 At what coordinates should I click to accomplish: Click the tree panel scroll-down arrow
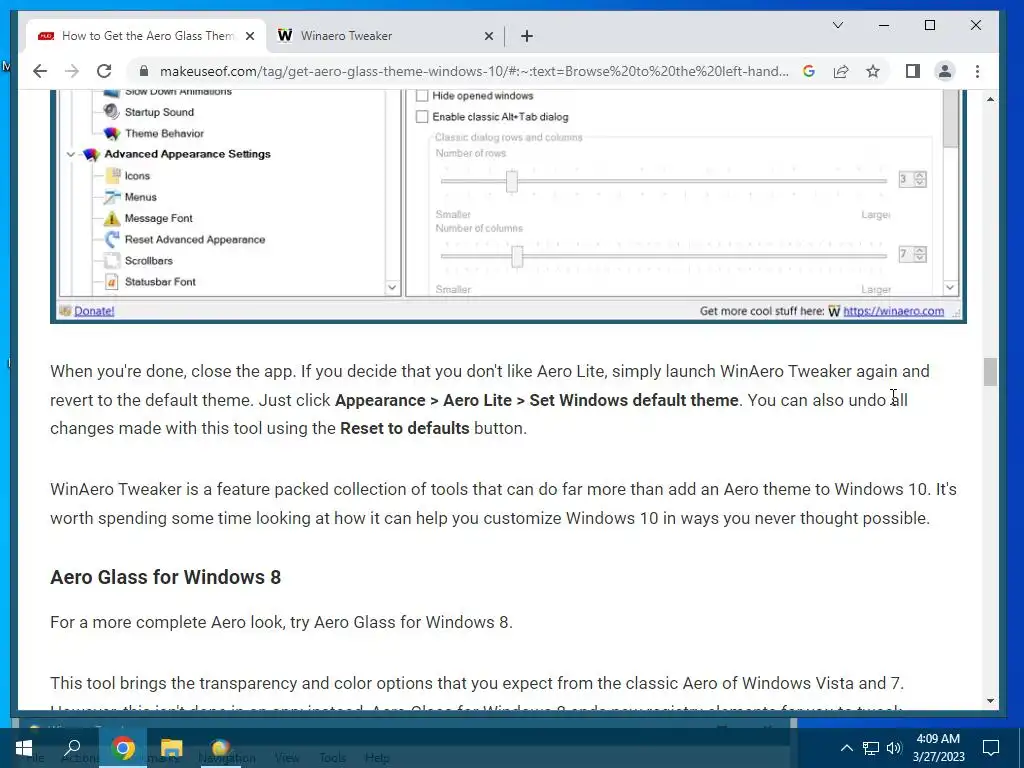392,287
